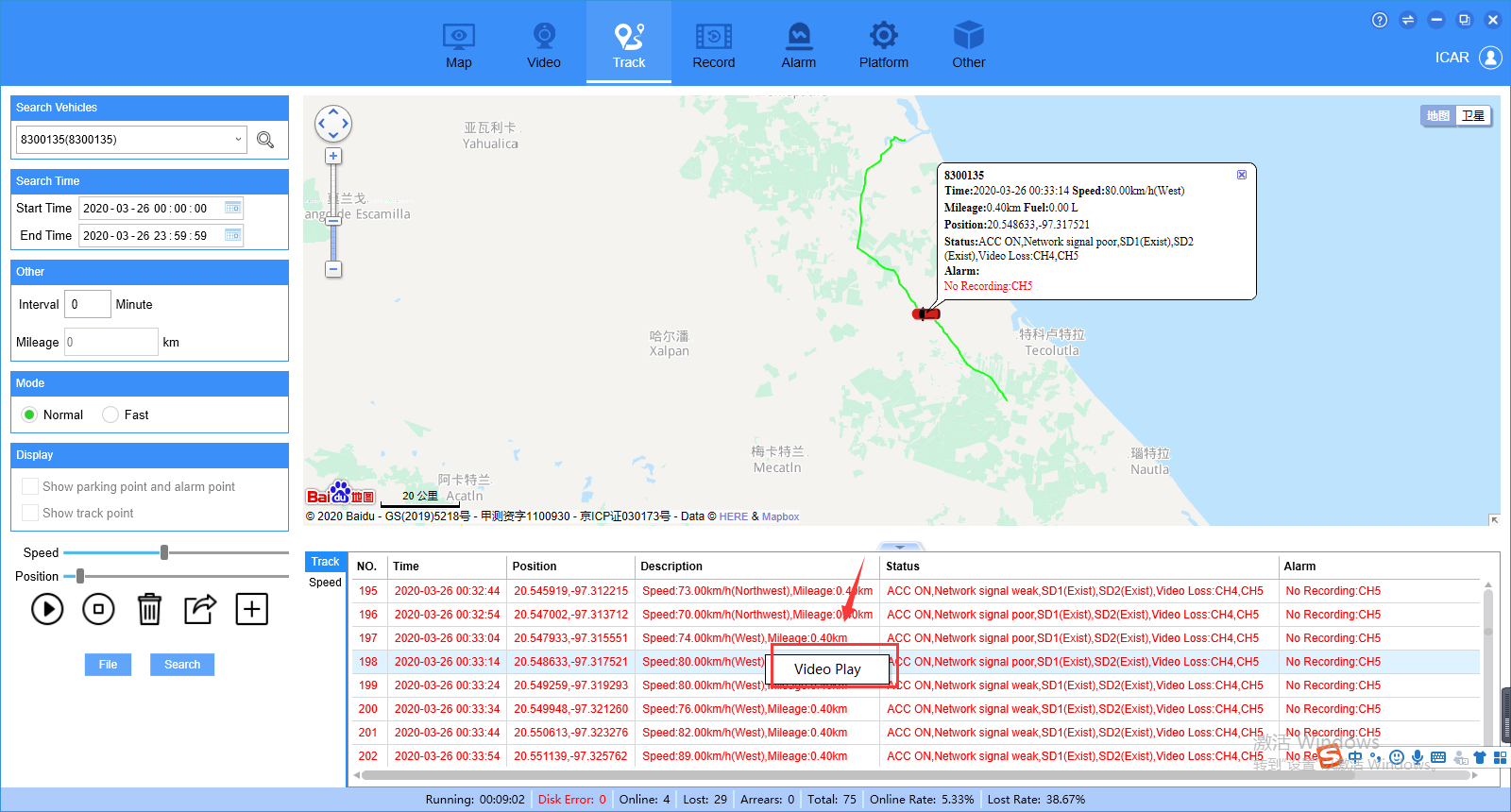Zoom out on the map
The width and height of the screenshot is (1511, 812).
333,269
